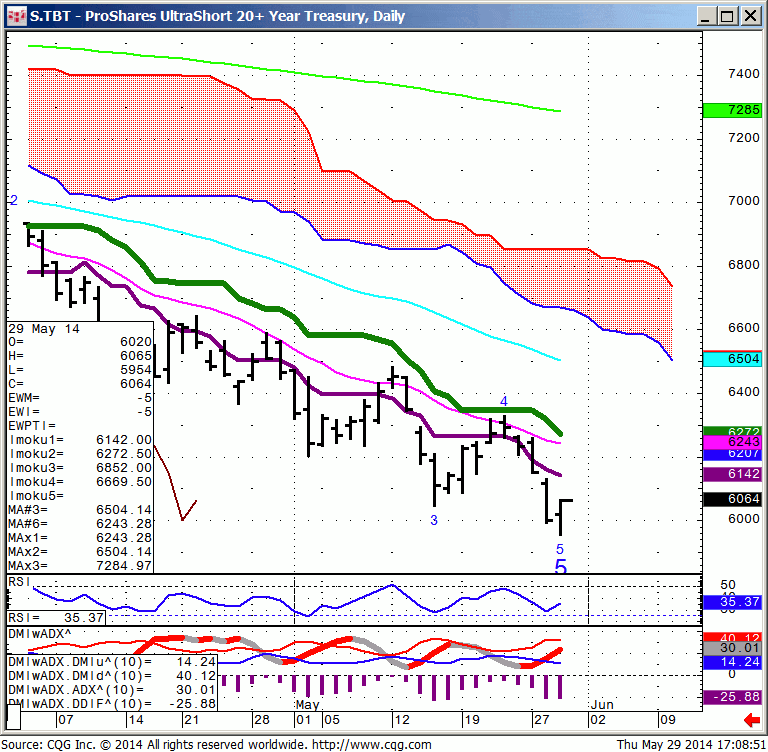Click the red scroll arrow at bottom right
768x752 pixels.
pyautogui.click(x=751, y=720)
